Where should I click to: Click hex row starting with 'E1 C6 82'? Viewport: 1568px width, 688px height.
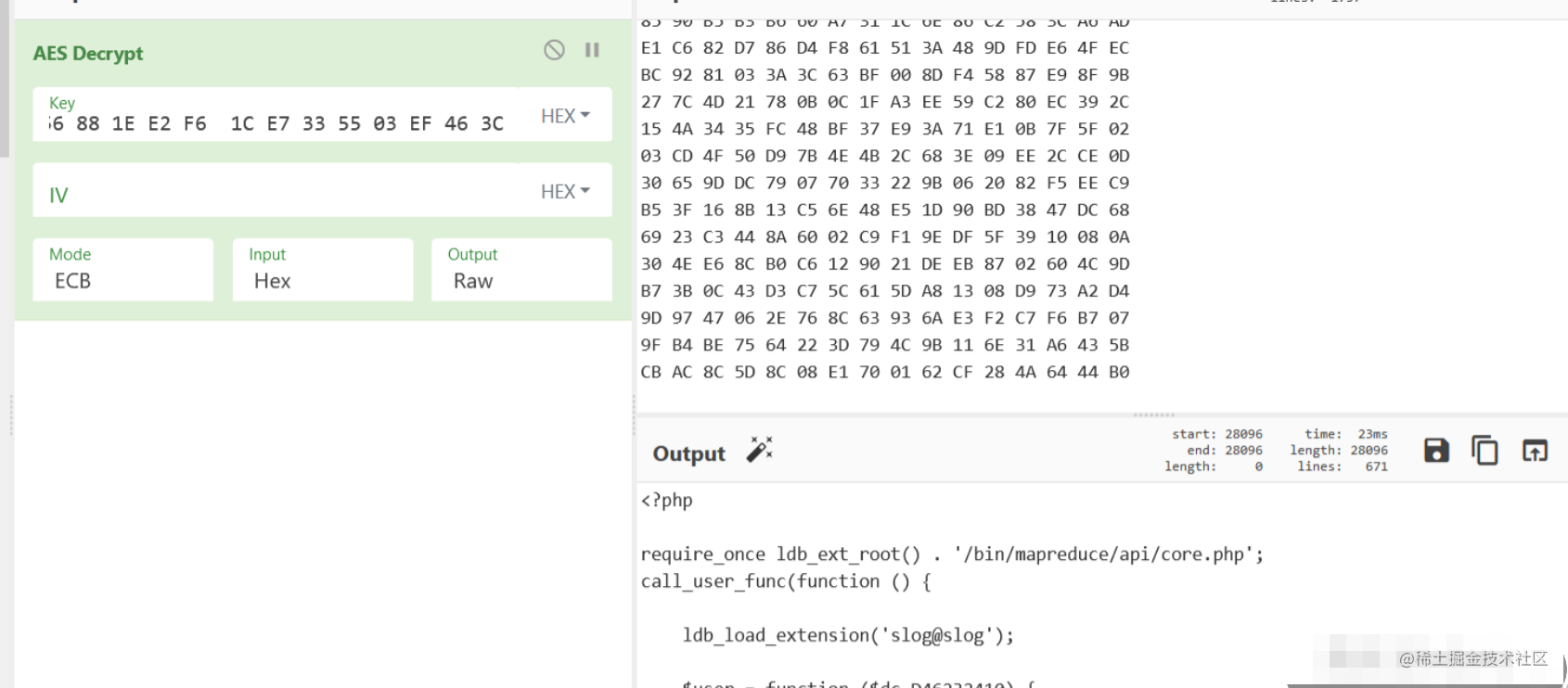[x=885, y=48]
